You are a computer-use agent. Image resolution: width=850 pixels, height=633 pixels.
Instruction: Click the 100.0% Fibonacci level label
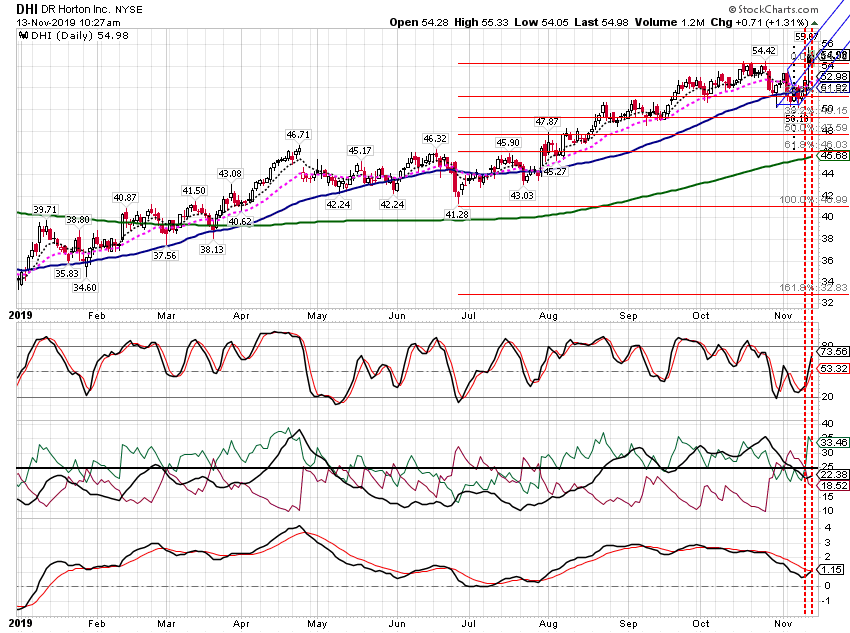(813, 200)
